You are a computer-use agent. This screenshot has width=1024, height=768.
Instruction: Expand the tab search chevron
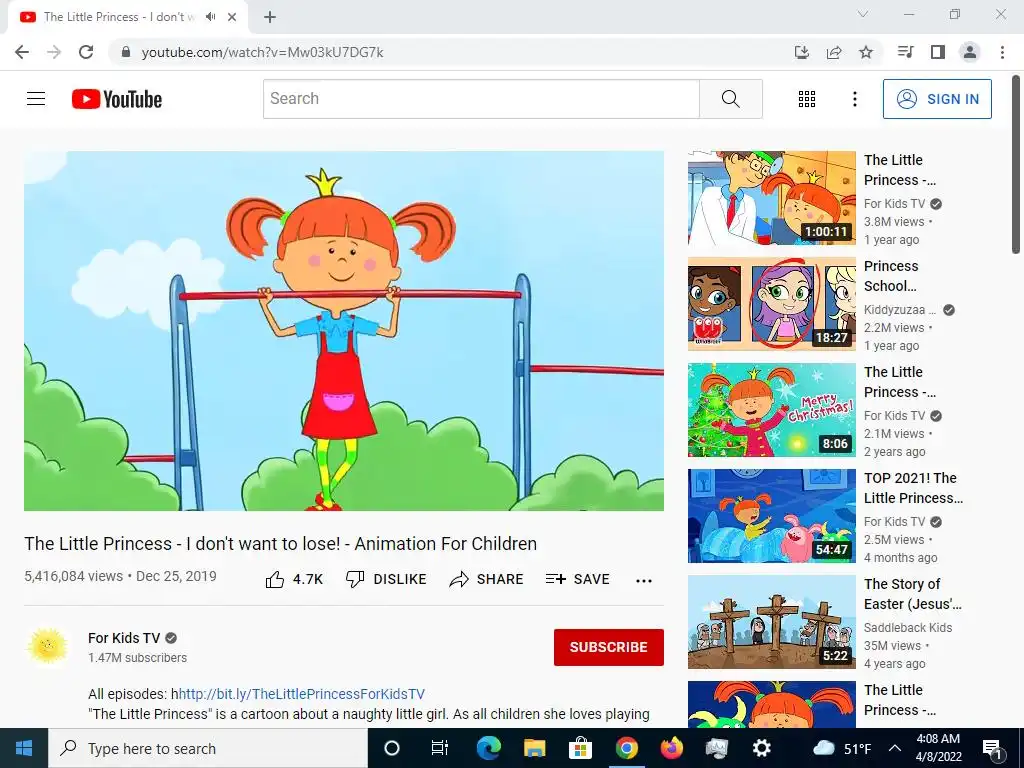(x=863, y=14)
